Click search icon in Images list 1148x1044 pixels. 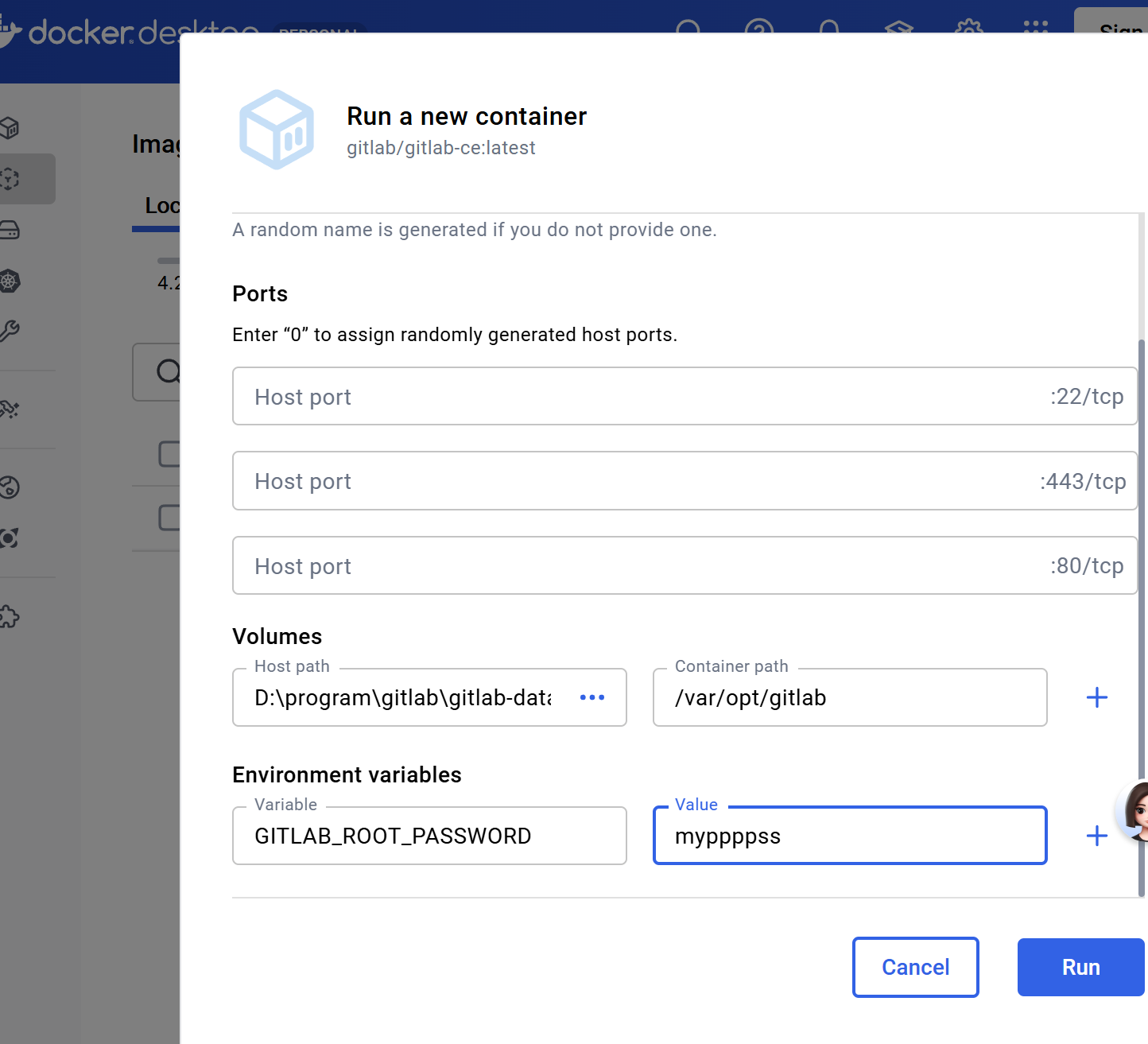[x=169, y=371]
